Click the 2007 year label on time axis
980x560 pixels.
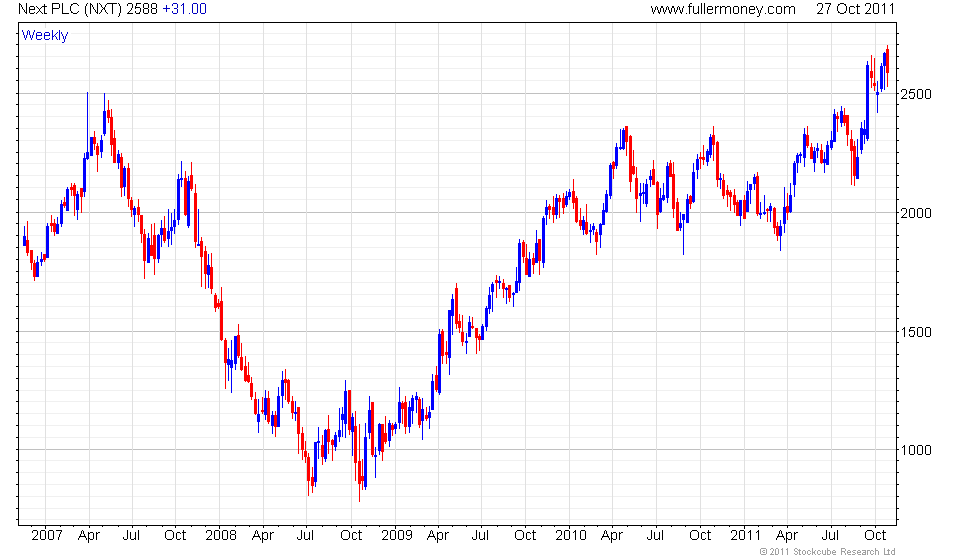pyautogui.click(x=47, y=536)
